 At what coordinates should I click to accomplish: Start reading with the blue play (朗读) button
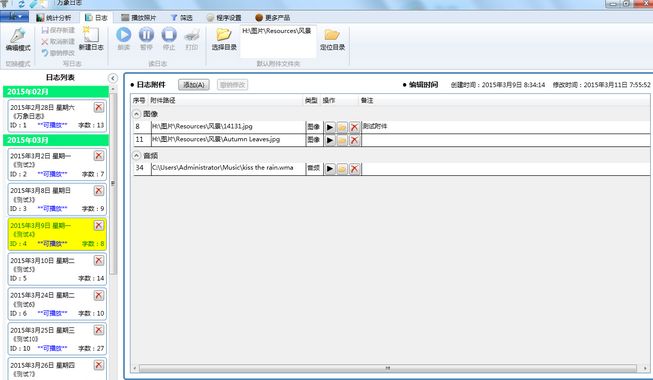pyautogui.click(x=123, y=35)
